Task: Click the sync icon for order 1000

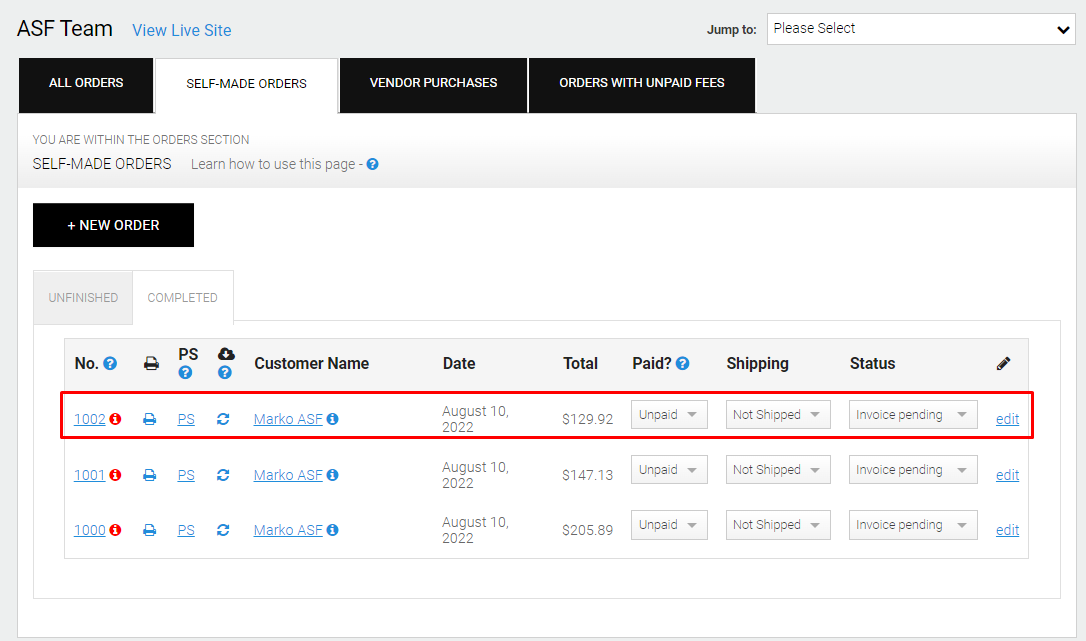Action: click(223, 530)
